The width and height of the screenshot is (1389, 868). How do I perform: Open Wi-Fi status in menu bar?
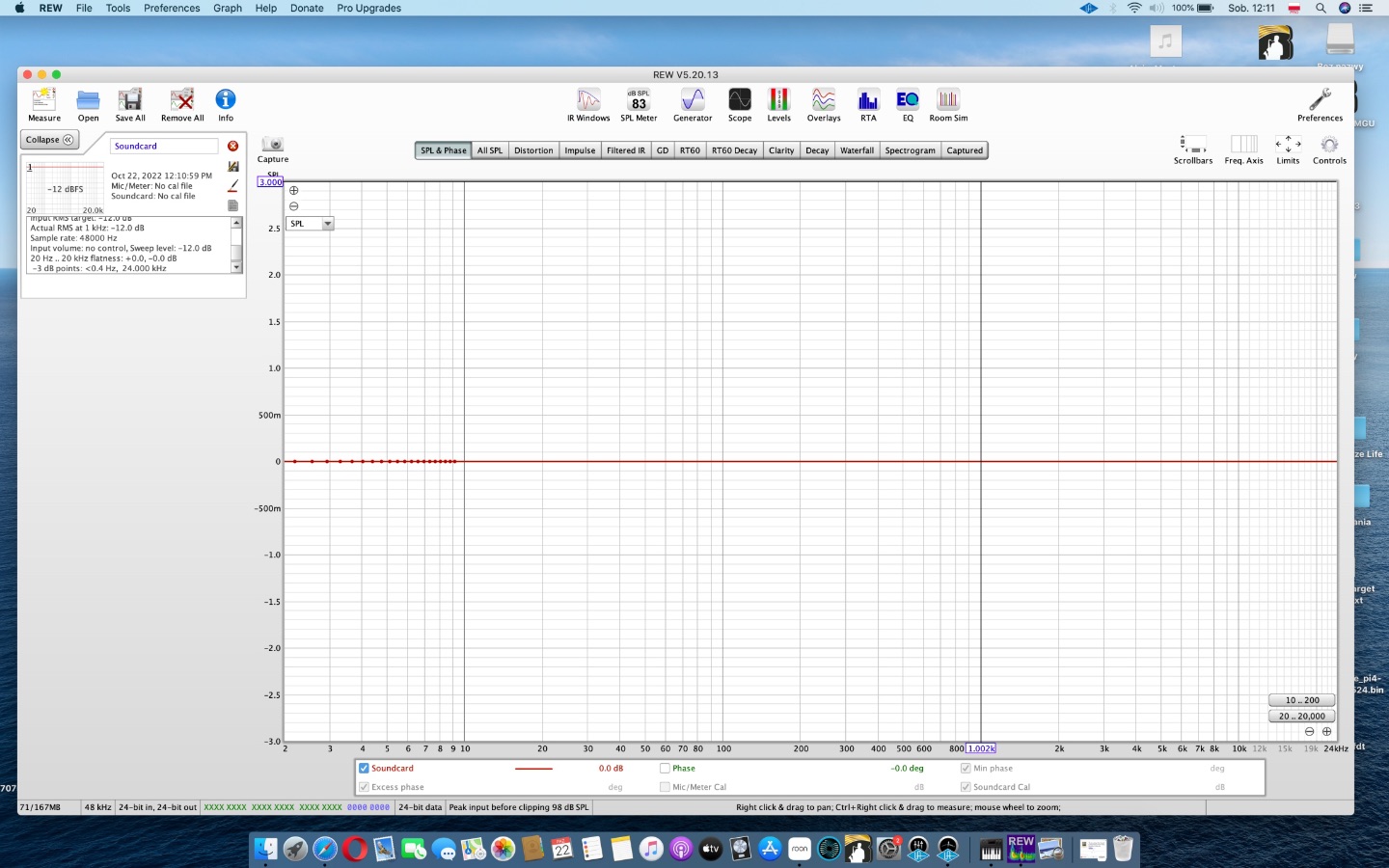pos(1134,8)
